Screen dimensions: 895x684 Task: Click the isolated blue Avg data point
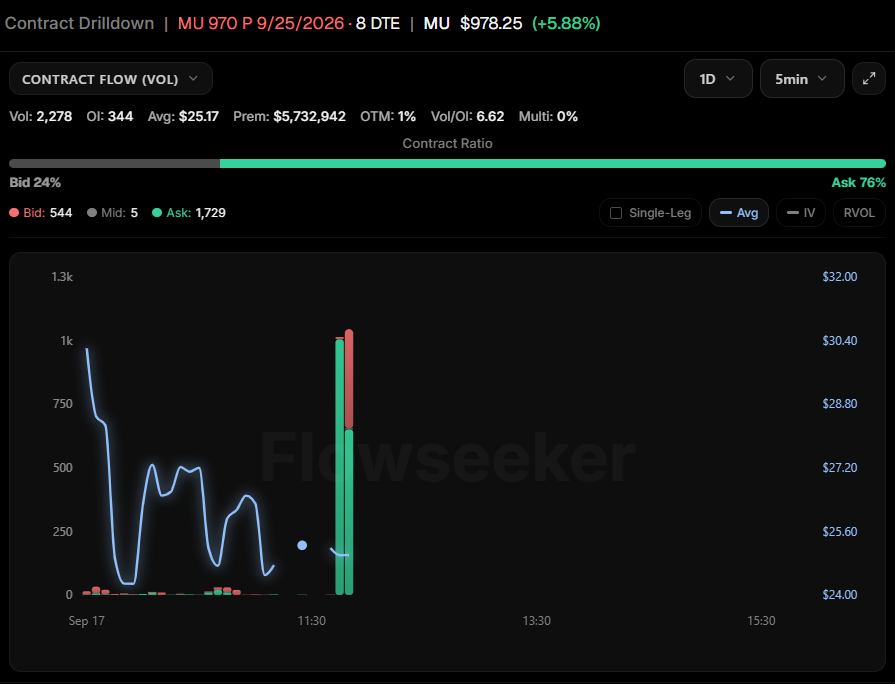pos(302,545)
